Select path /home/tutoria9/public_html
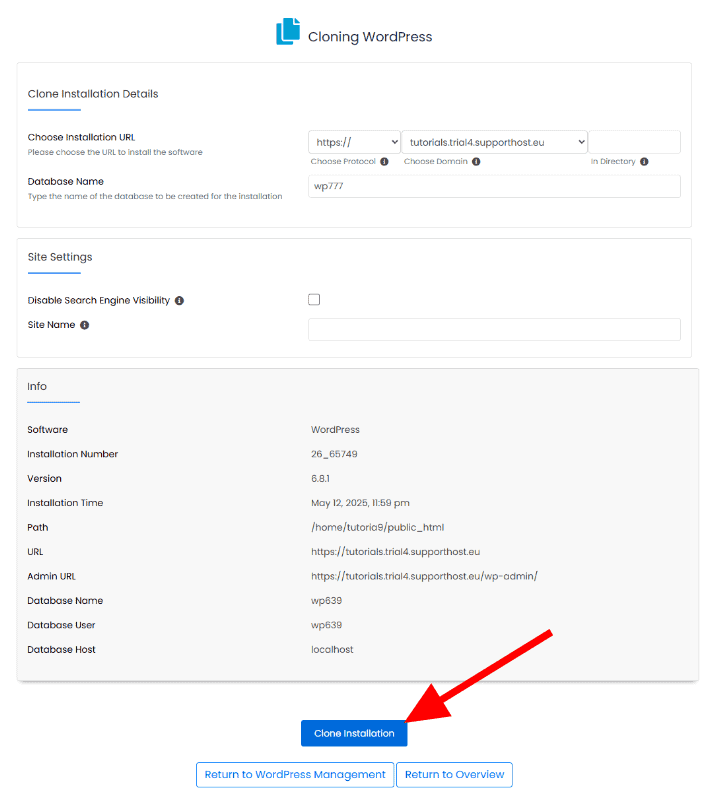This screenshot has height=805, width=708. click(x=377, y=527)
